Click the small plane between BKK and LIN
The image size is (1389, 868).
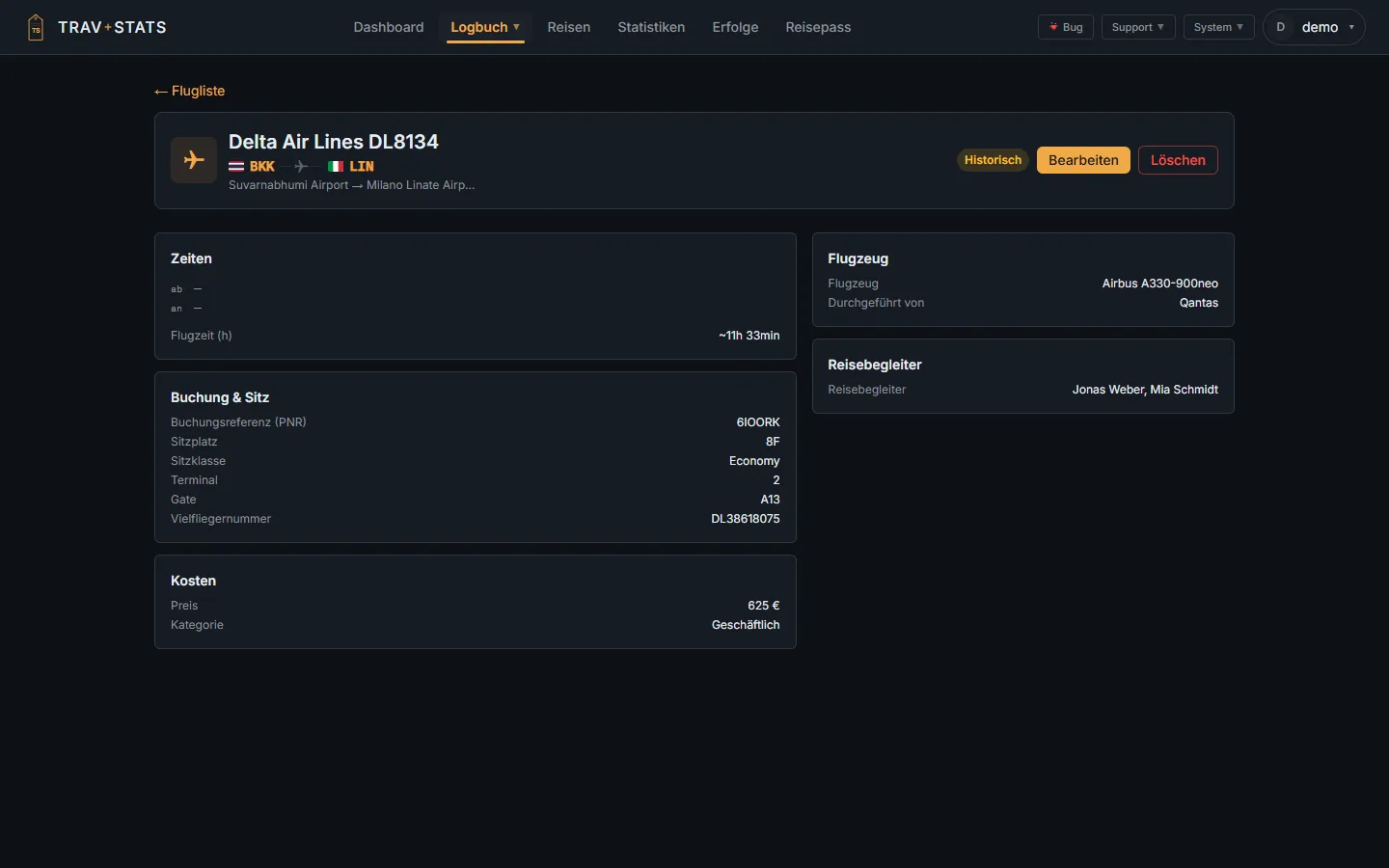coord(301,167)
